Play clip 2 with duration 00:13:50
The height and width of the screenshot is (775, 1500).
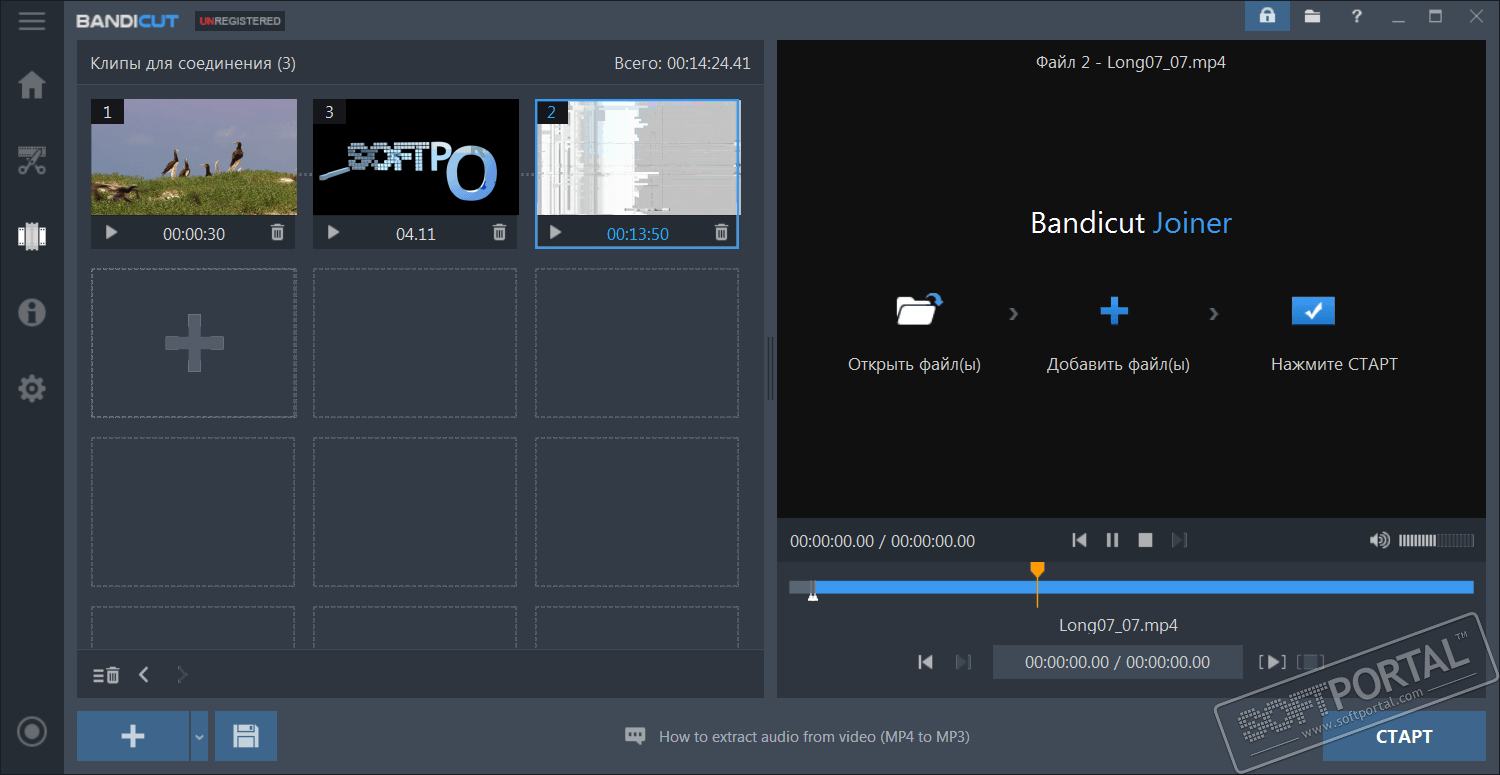pyautogui.click(x=555, y=233)
